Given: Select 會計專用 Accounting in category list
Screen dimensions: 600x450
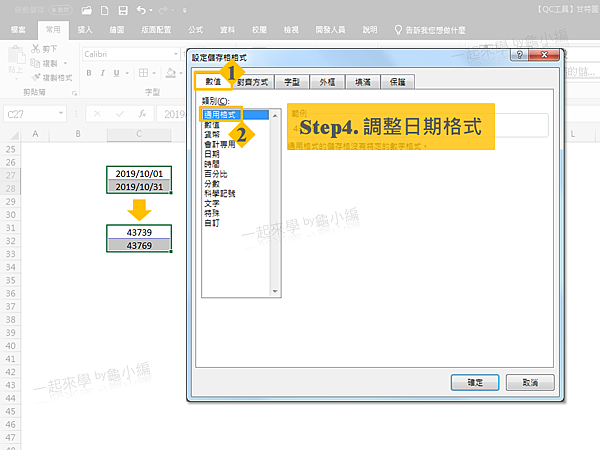Looking at the screenshot, I should pyautogui.click(x=220, y=144).
